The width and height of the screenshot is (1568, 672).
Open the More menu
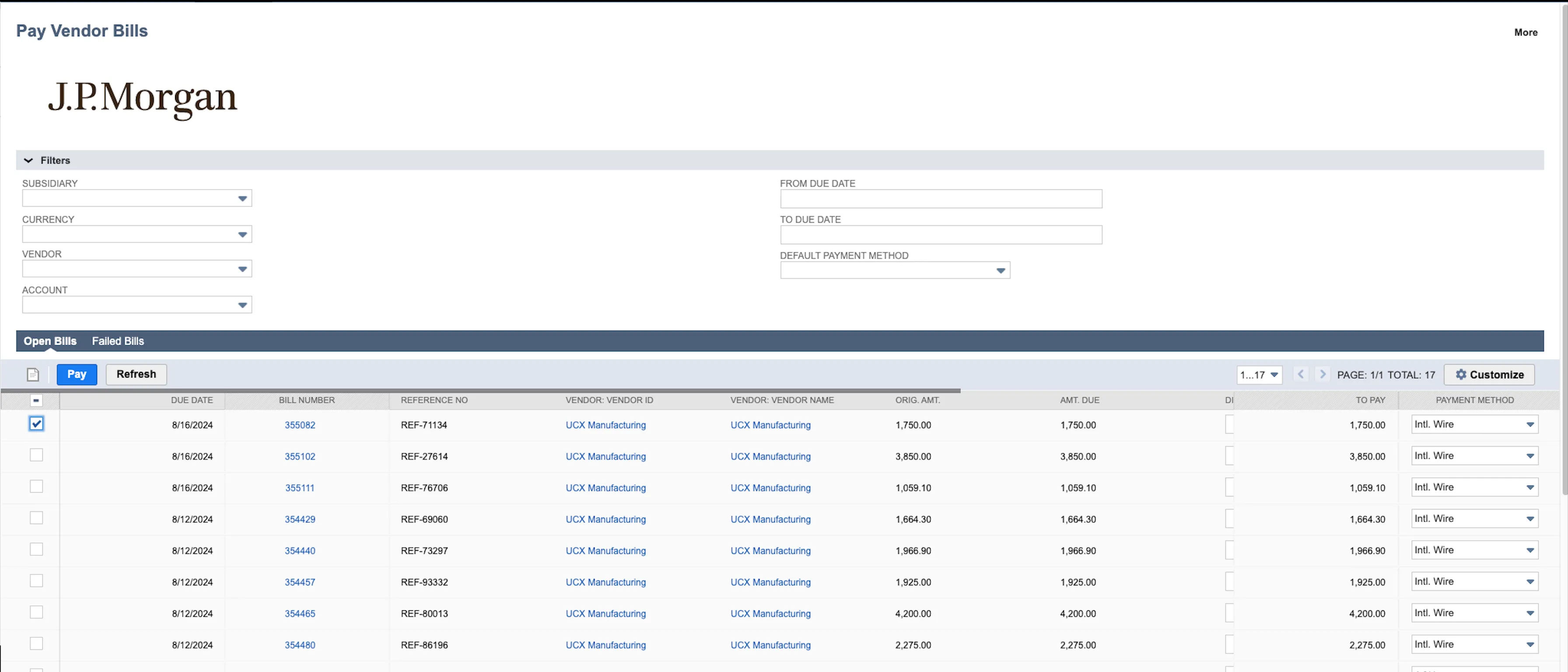(x=1526, y=32)
